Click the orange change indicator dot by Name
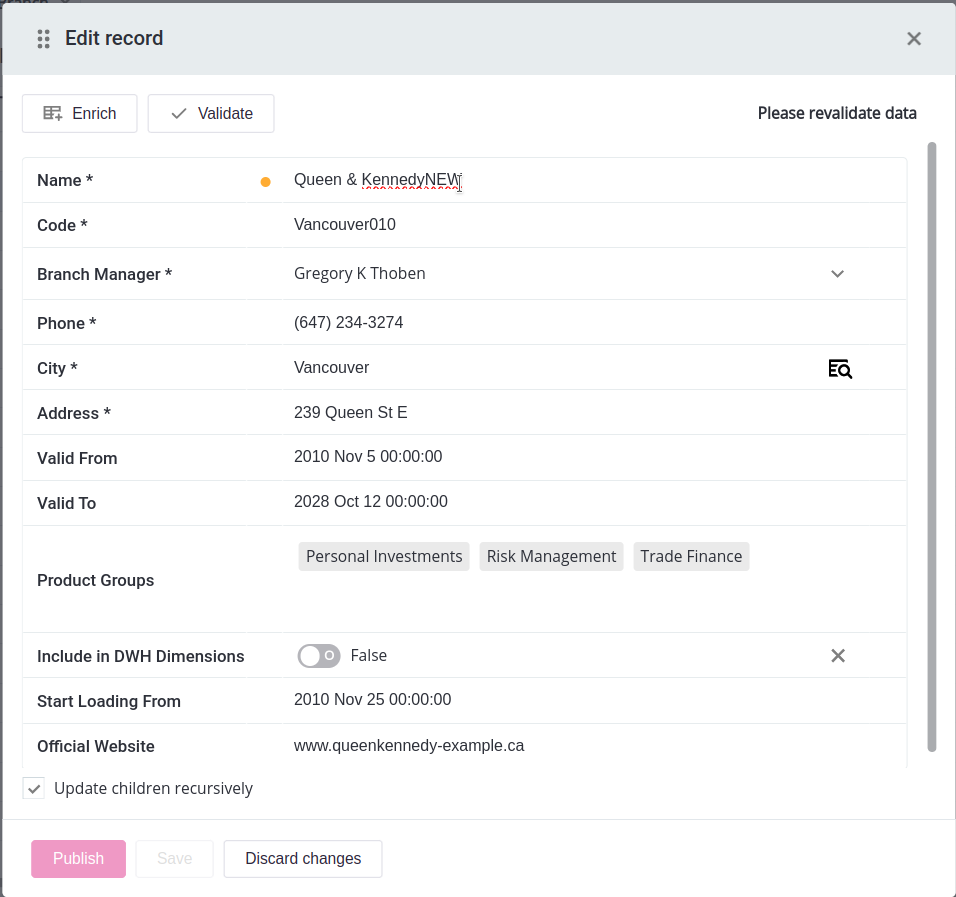This screenshot has height=897, width=956. (265, 182)
